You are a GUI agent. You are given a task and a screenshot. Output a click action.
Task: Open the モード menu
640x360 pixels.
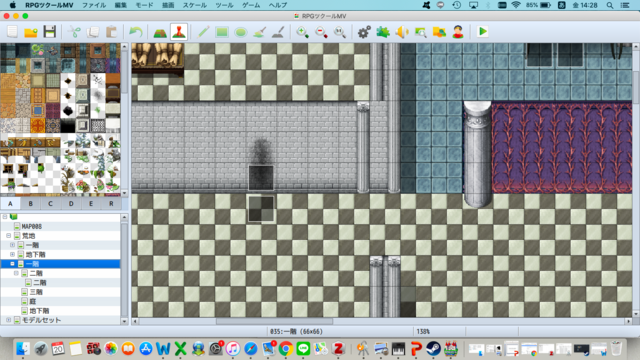(x=144, y=5)
